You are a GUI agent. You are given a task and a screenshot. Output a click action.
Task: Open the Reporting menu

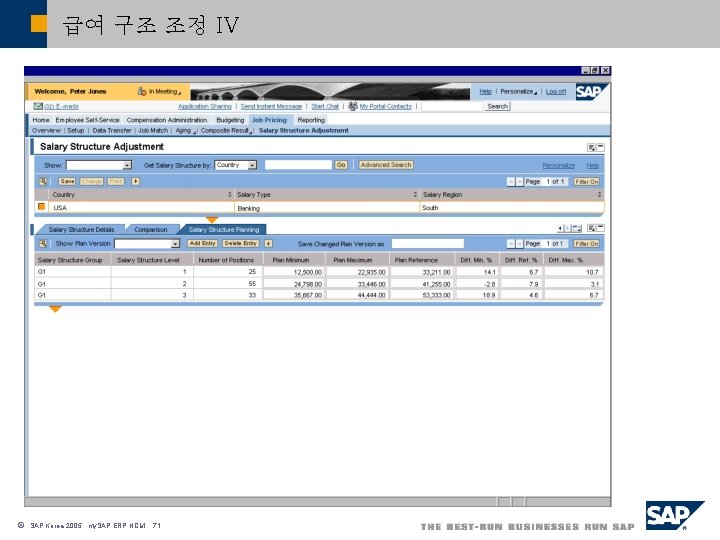(311, 120)
